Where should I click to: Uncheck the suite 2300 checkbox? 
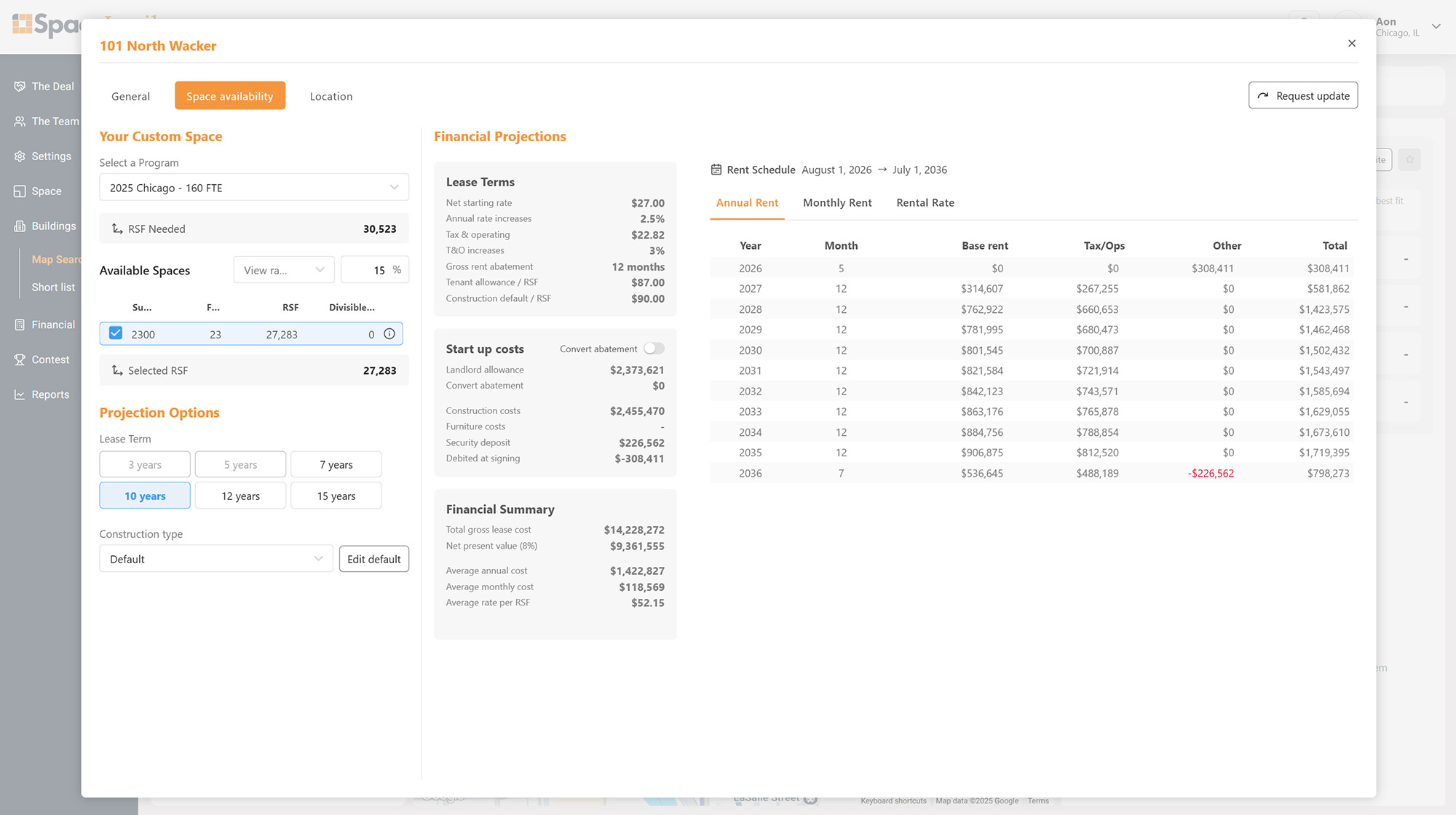pos(116,333)
